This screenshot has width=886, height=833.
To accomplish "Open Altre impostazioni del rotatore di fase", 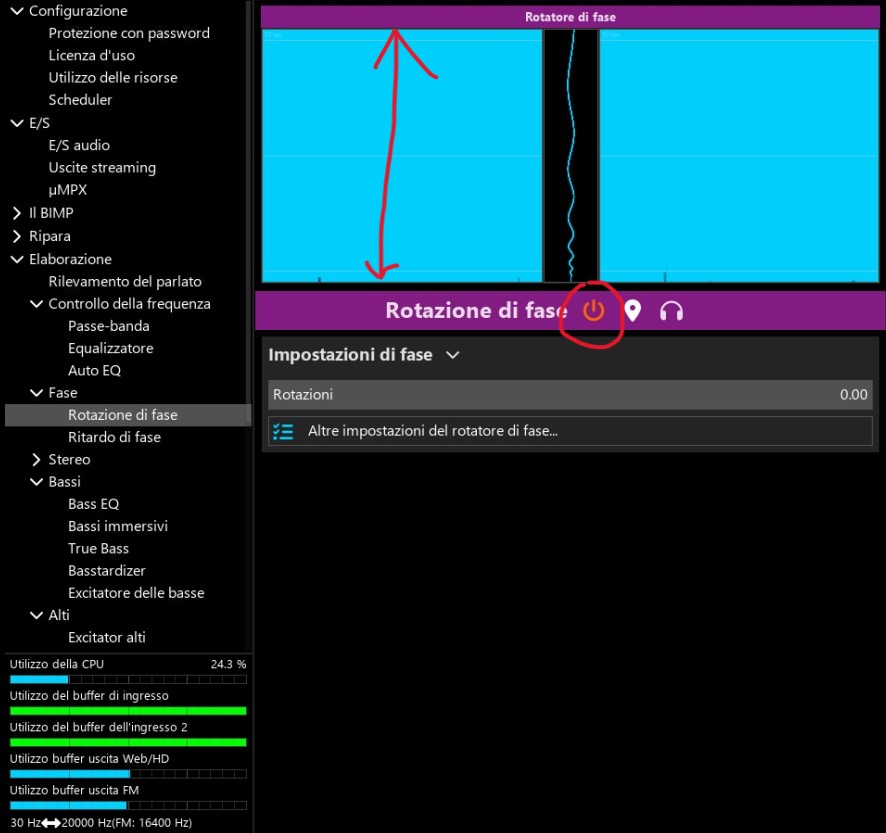I will point(570,431).
